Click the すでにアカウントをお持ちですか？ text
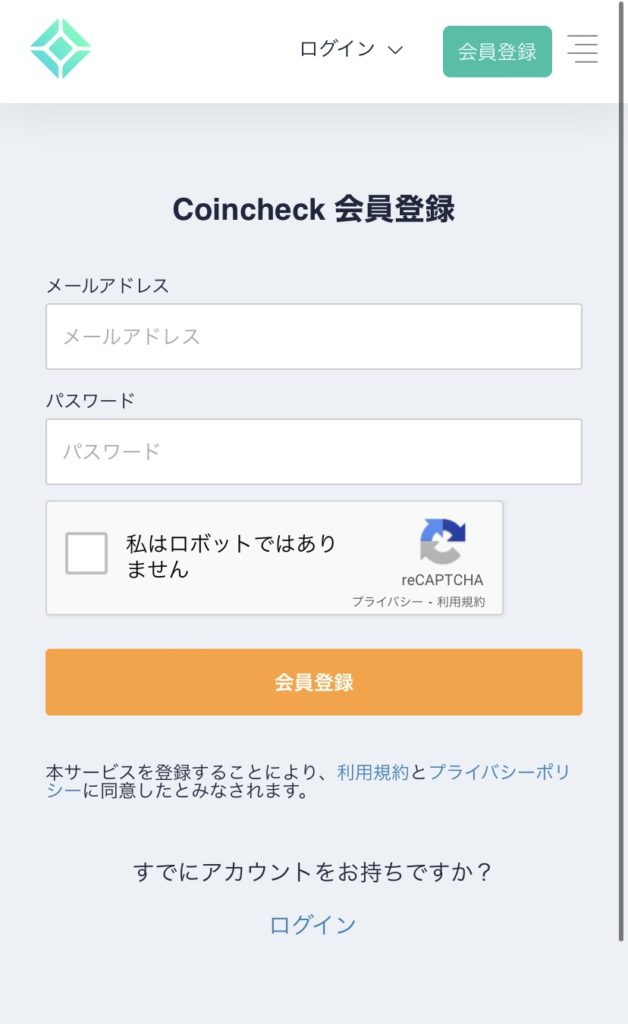Image resolution: width=628 pixels, height=1024 pixels. click(313, 872)
